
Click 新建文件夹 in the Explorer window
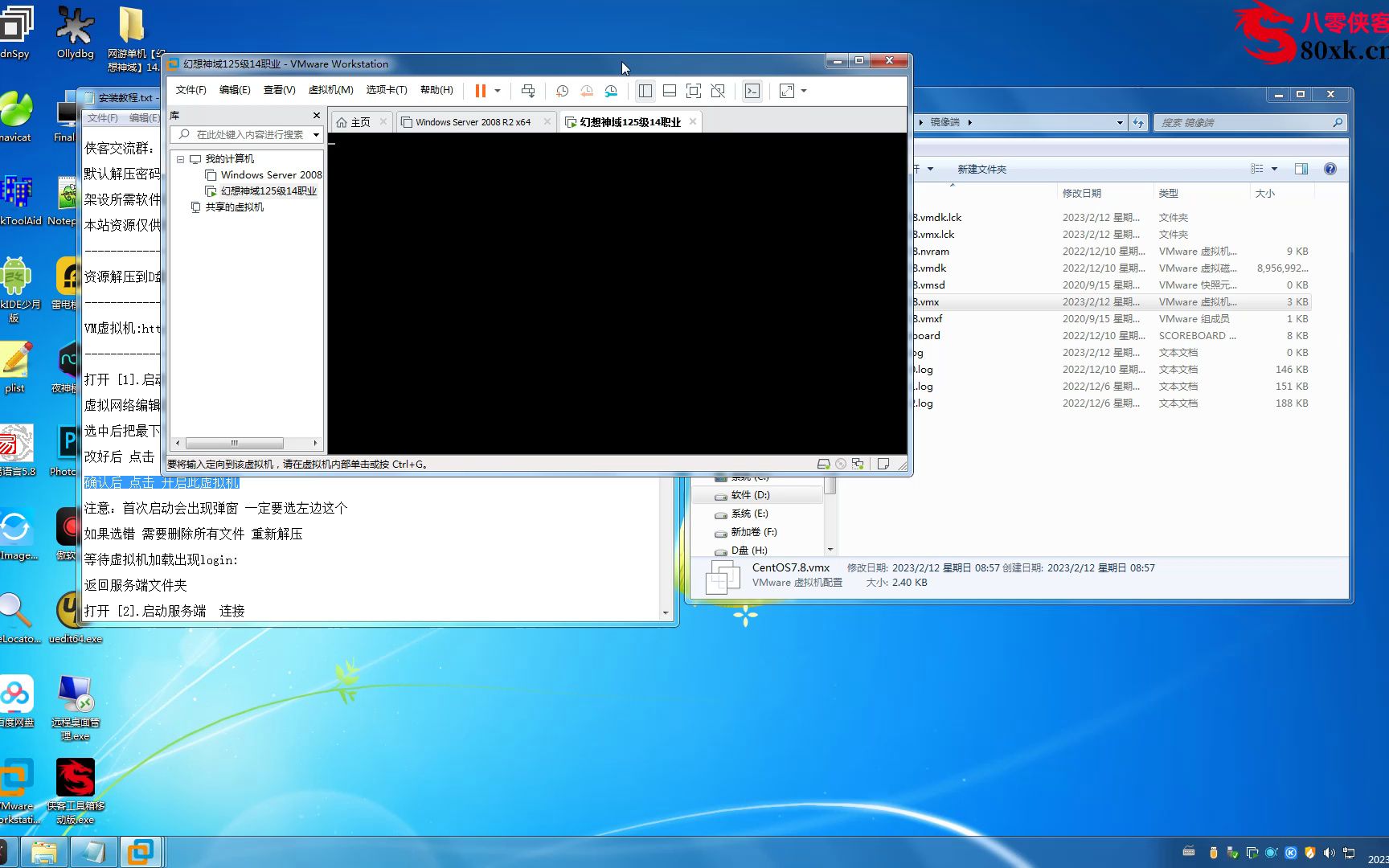981,169
